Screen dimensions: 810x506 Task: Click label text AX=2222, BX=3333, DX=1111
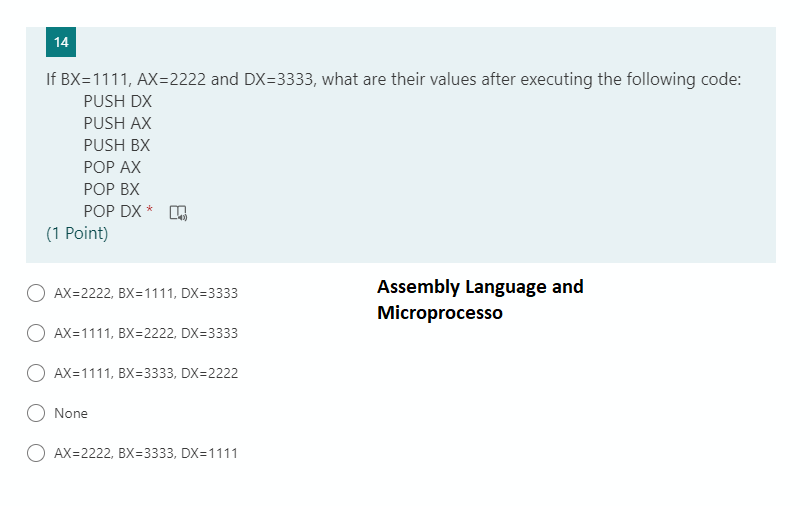pos(146,453)
